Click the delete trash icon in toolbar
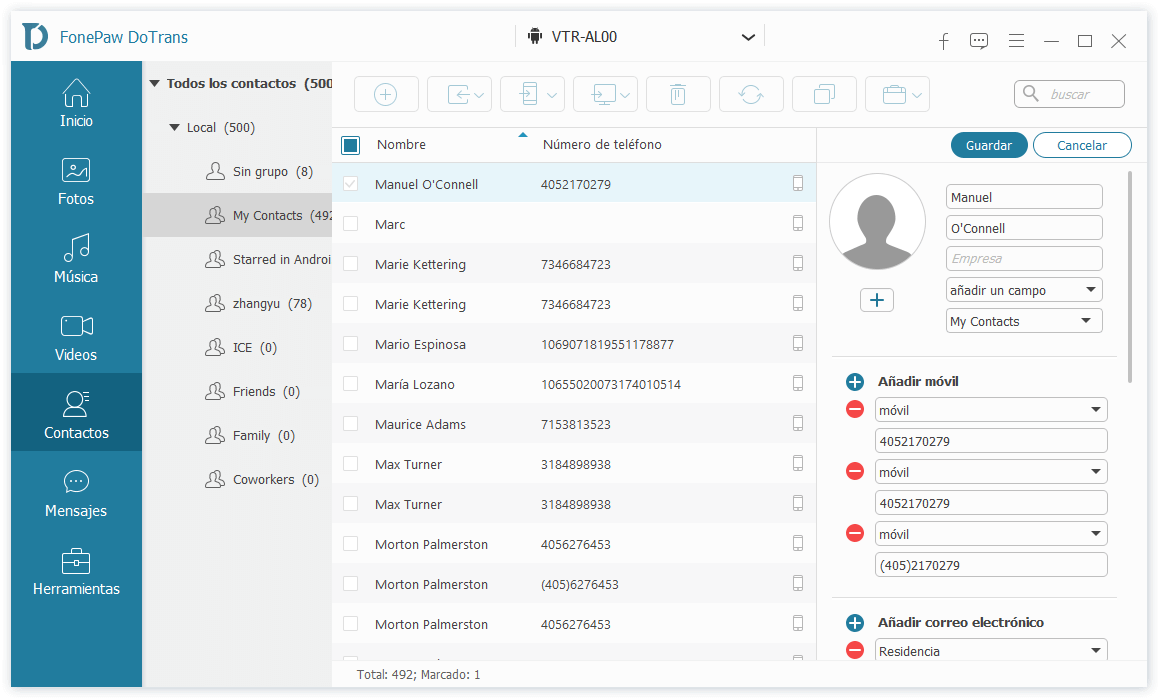Image resolution: width=1160 pixels, height=700 pixels. pos(678,94)
